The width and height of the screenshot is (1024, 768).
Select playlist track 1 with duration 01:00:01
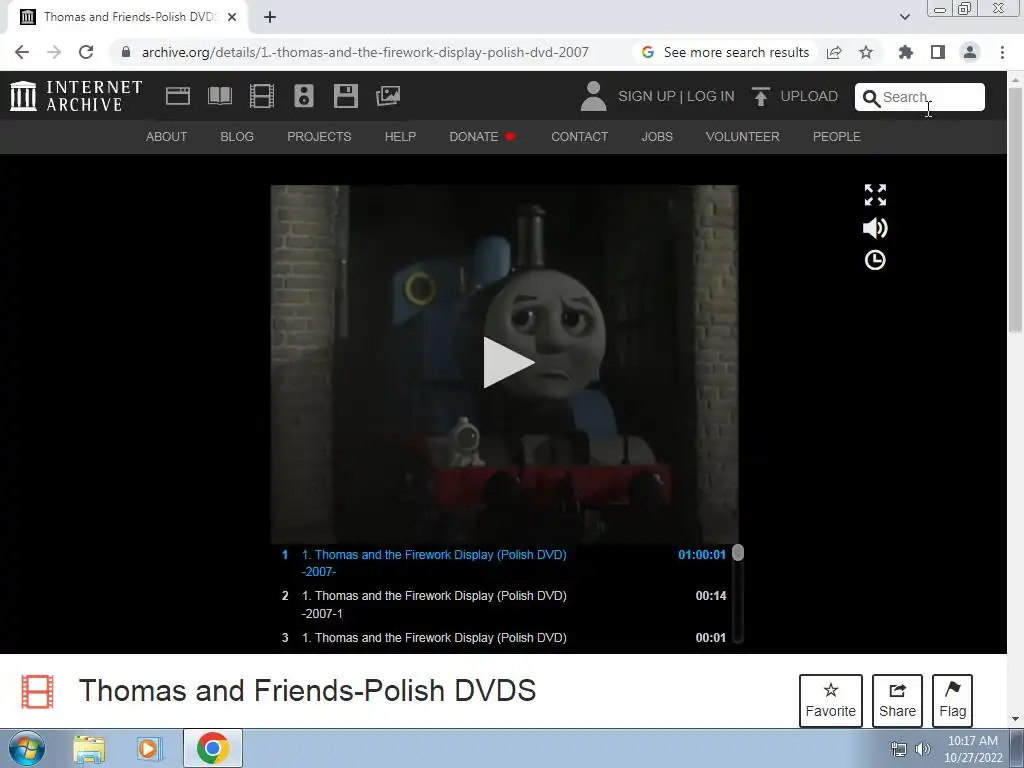coord(503,563)
